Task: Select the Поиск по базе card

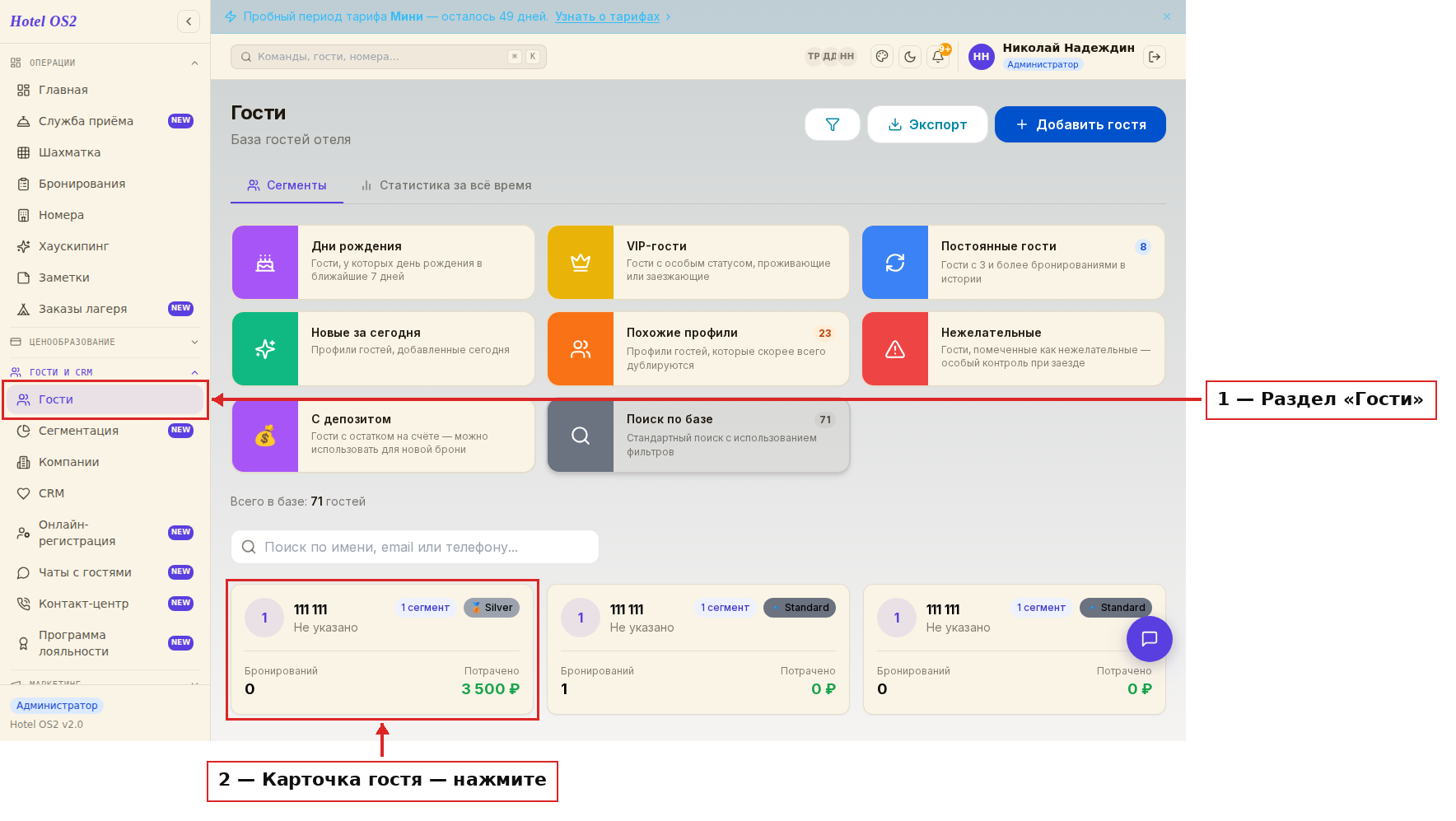Action: [698, 436]
